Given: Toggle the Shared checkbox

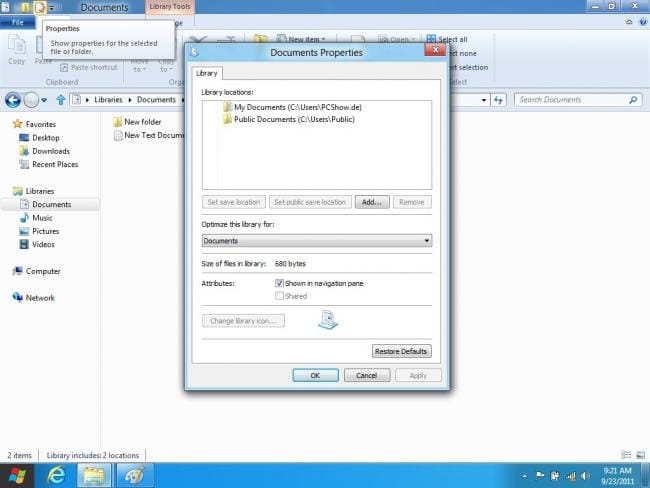Looking at the screenshot, I should [x=279, y=296].
